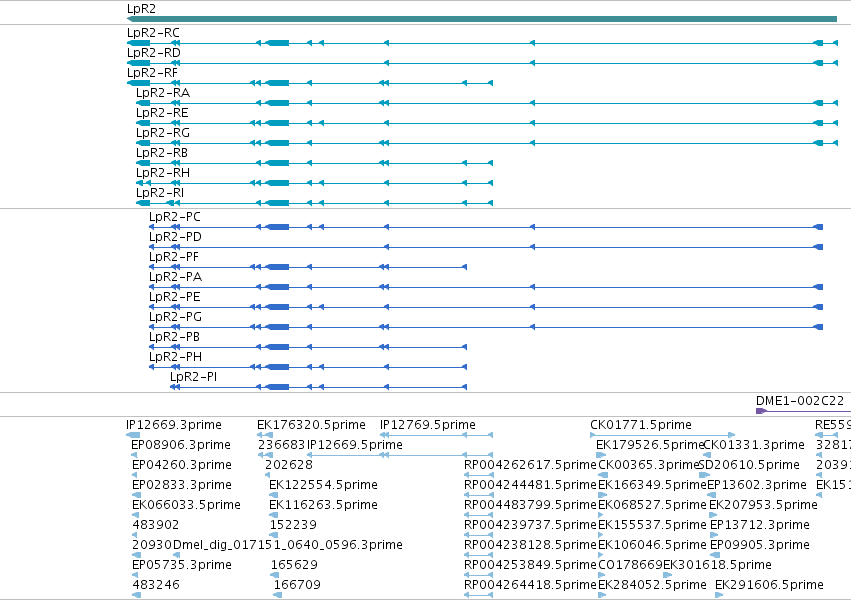
Task: Select the CK00365.3prime EST label
Action: tap(649, 466)
